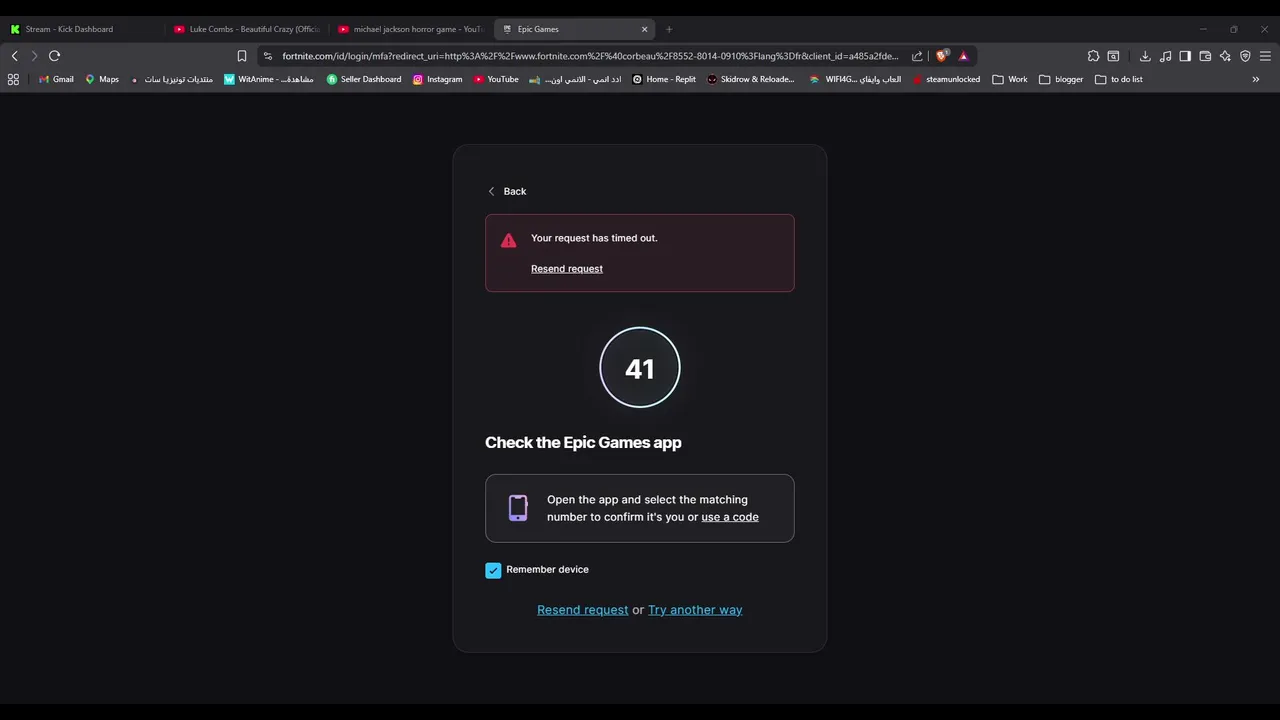Reload the page with the refresh icon
Viewport: 1280px width, 720px height.
coord(55,56)
